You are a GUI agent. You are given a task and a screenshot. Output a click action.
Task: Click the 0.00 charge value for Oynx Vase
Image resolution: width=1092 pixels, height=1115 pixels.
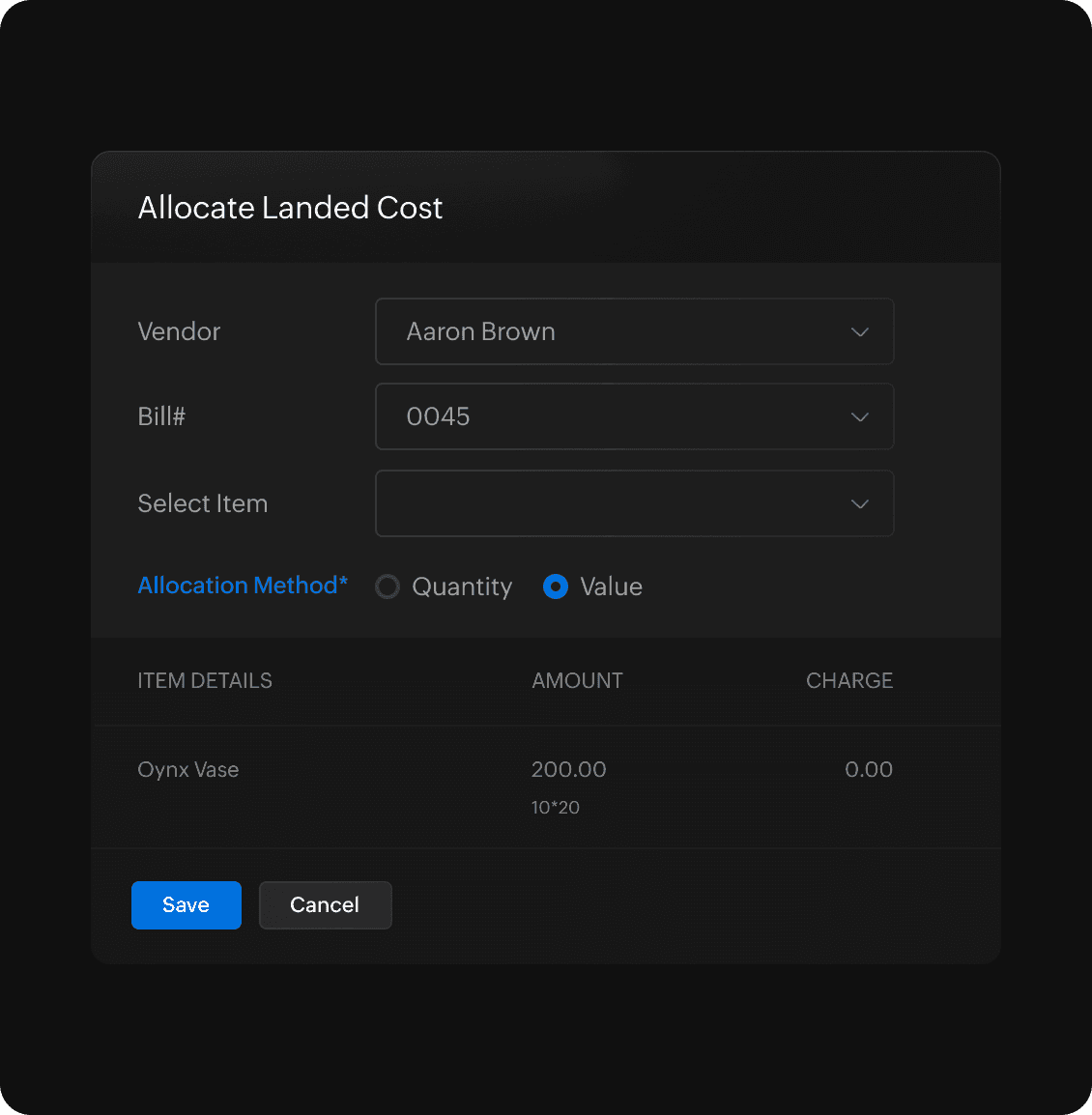point(868,770)
